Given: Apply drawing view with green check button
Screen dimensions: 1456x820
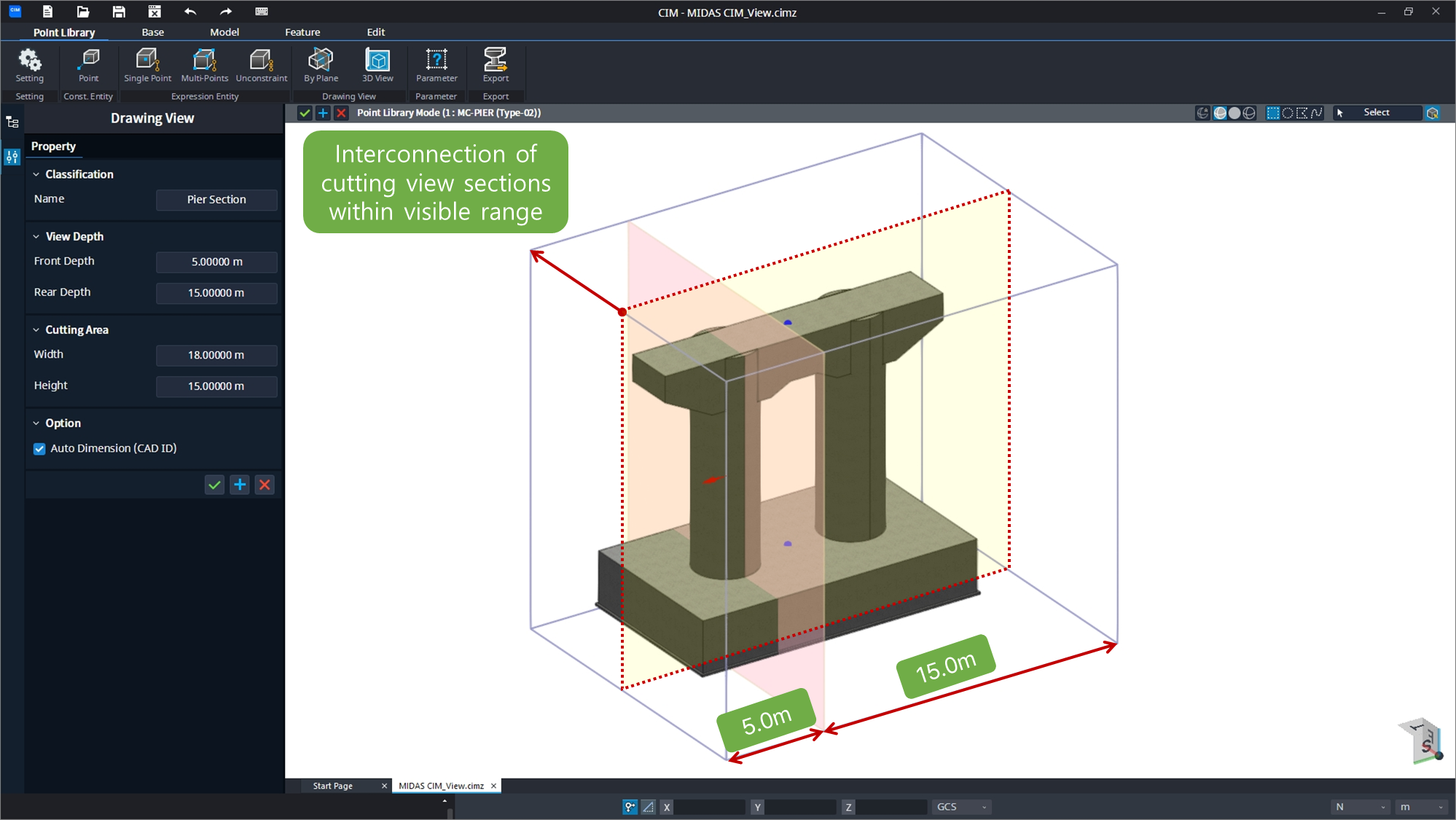Looking at the screenshot, I should point(214,485).
